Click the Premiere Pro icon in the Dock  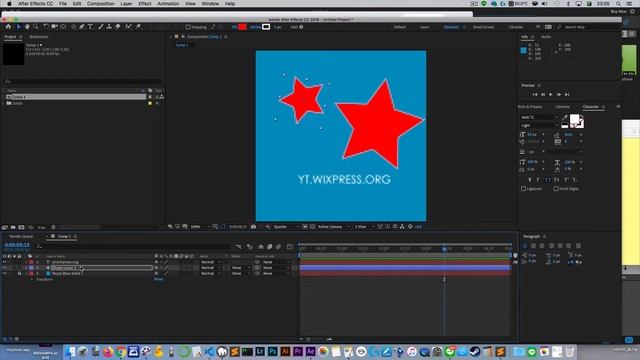point(298,351)
